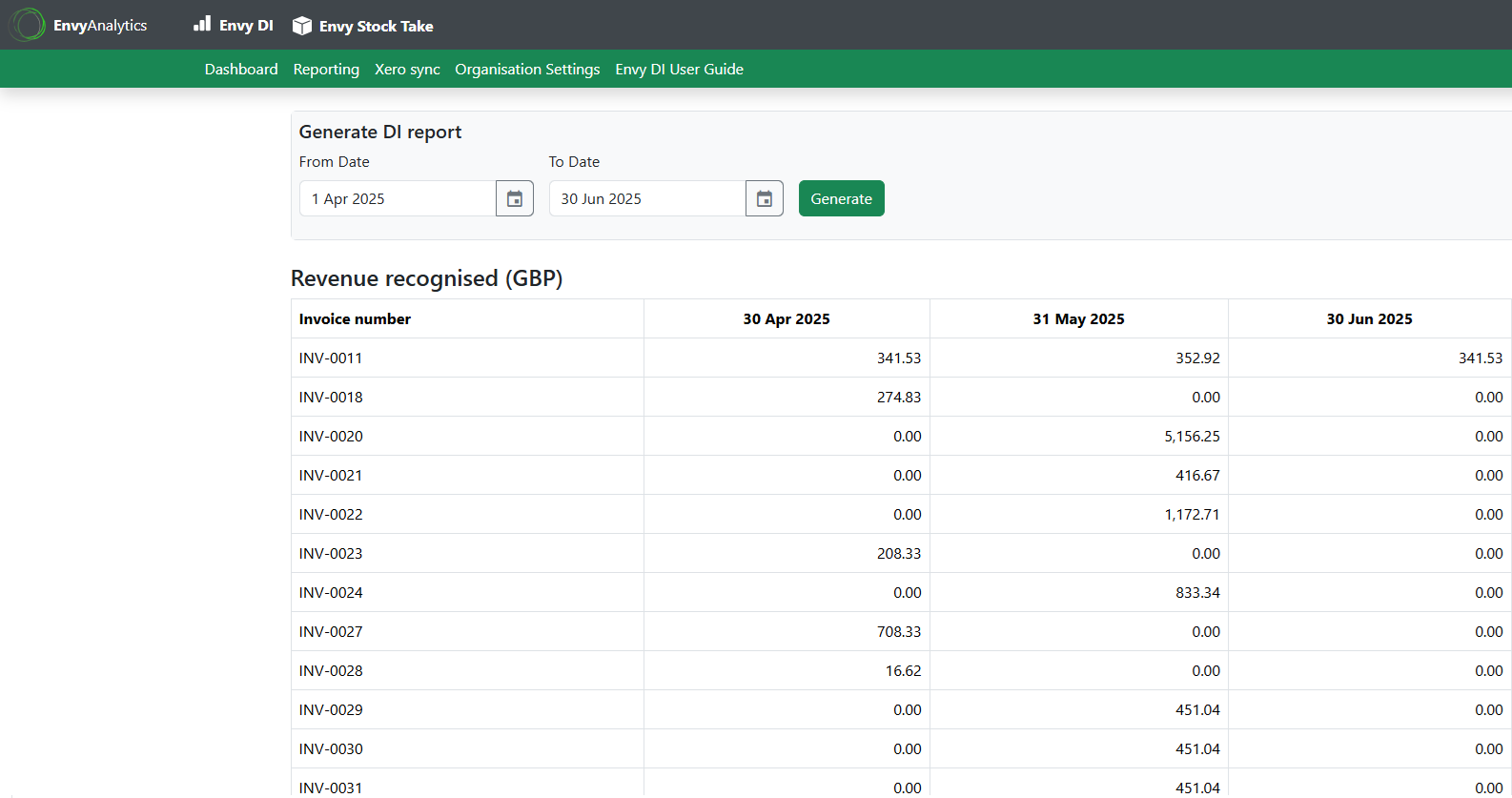
Task: Select invoice INV-0023 row label
Action: click(x=331, y=553)
